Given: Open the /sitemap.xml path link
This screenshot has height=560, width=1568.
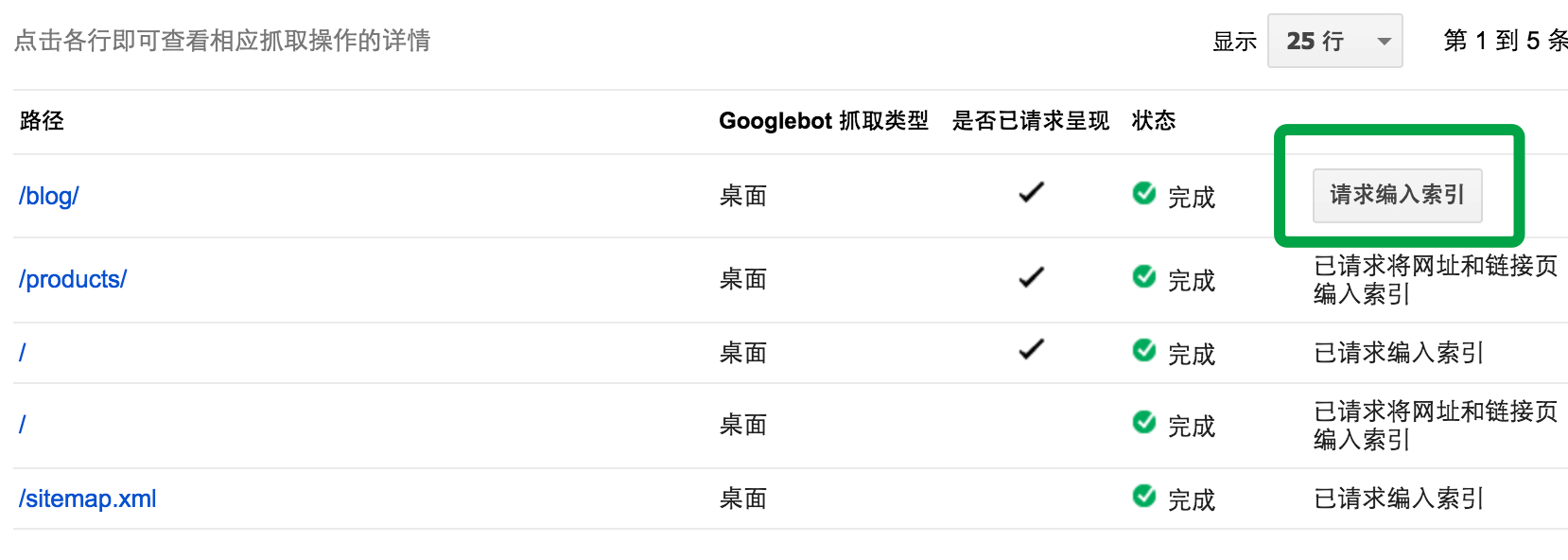Looking at the screenshot, I should (x=86, y=497).
